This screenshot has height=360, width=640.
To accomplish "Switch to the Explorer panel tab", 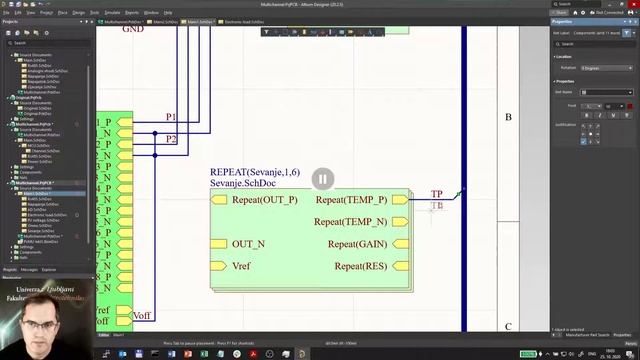I will (x=49, y=269).
